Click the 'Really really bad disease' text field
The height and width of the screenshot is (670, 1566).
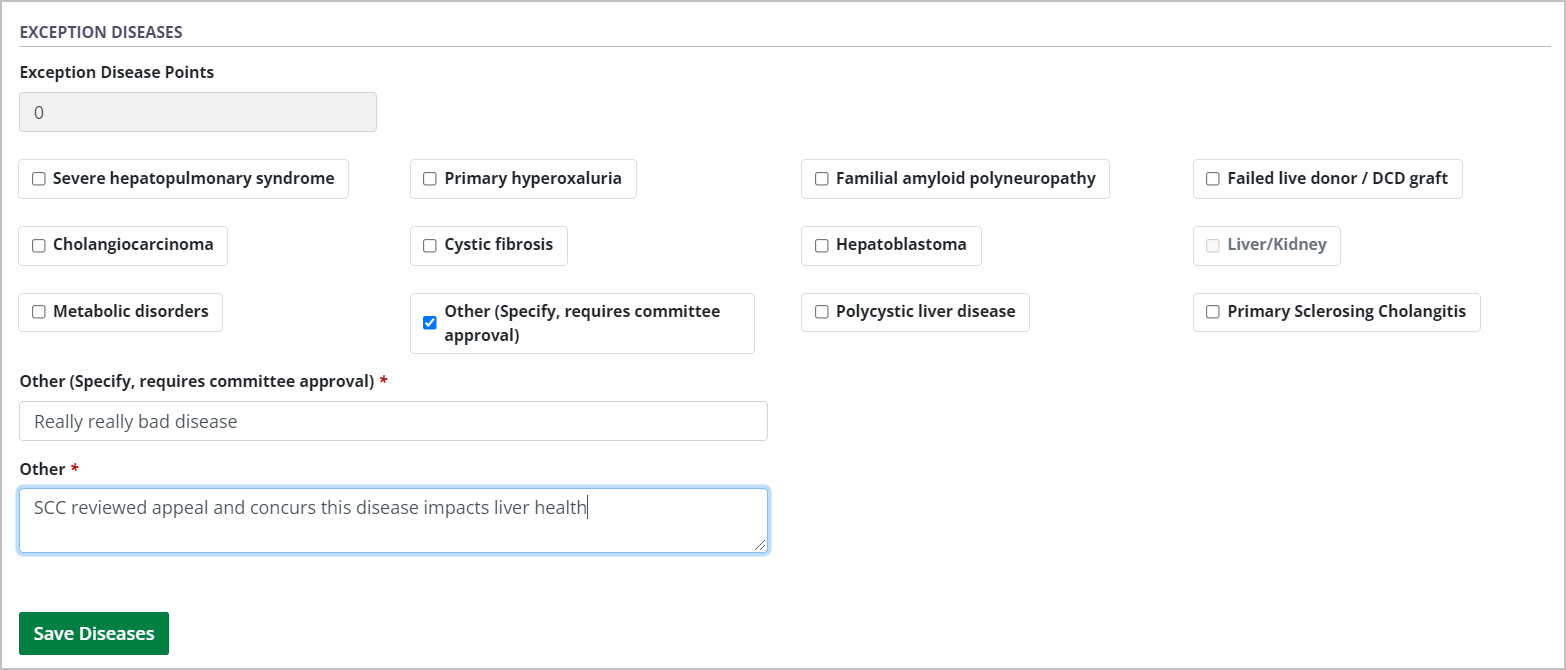tap(393, 420)
